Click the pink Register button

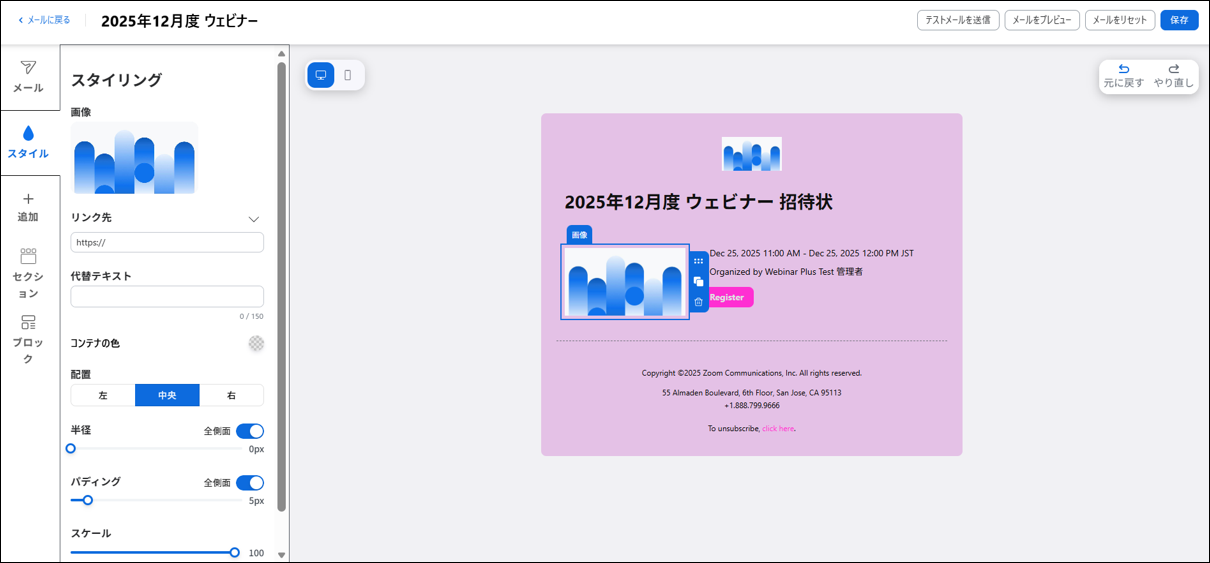tap(728, 297)
